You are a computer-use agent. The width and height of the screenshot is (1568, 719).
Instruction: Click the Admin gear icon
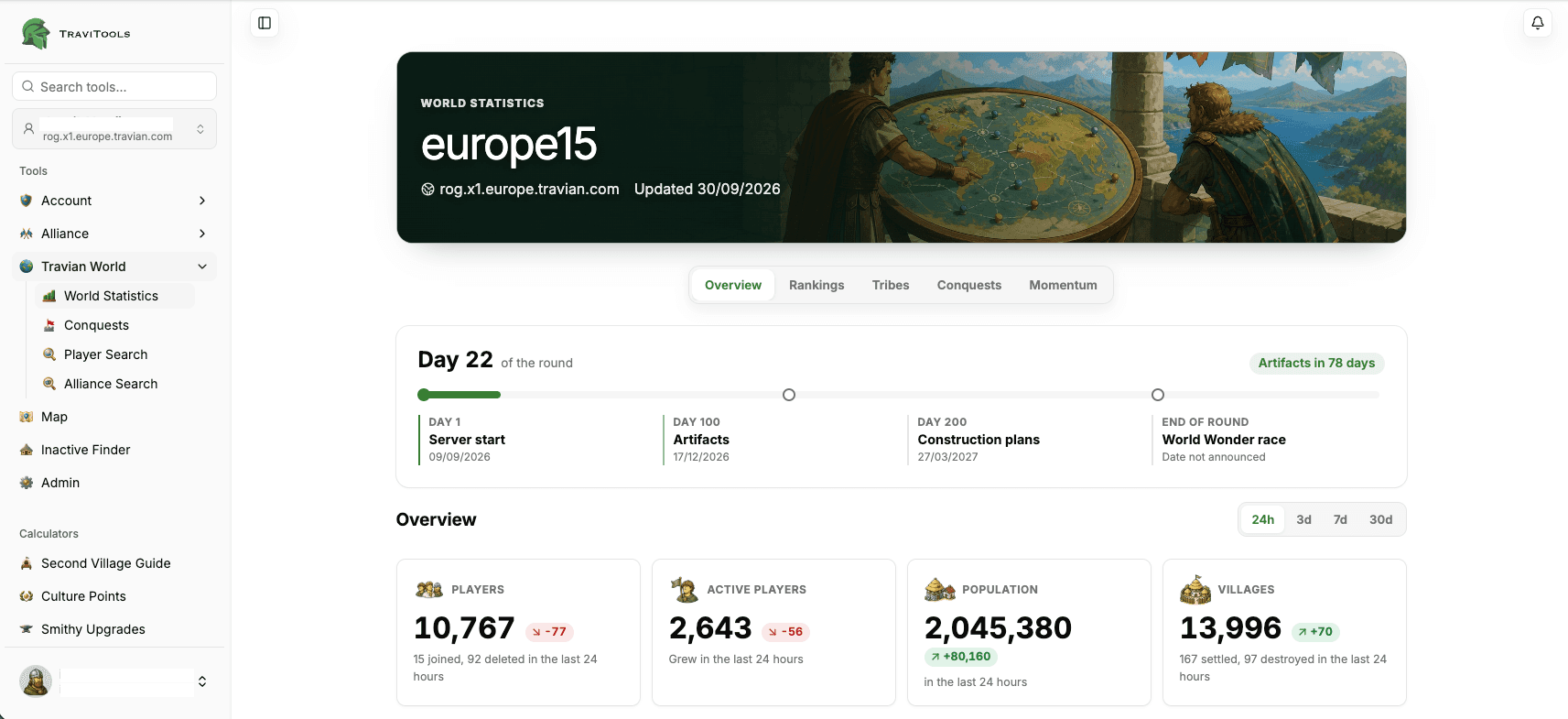click(27, 483)
